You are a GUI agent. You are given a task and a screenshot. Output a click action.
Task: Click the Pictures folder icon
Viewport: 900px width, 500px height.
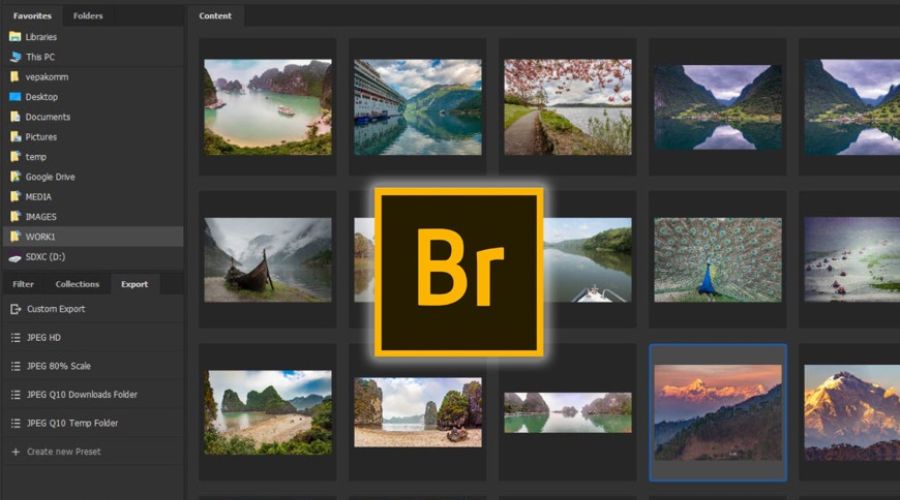(x=15, y=137)
